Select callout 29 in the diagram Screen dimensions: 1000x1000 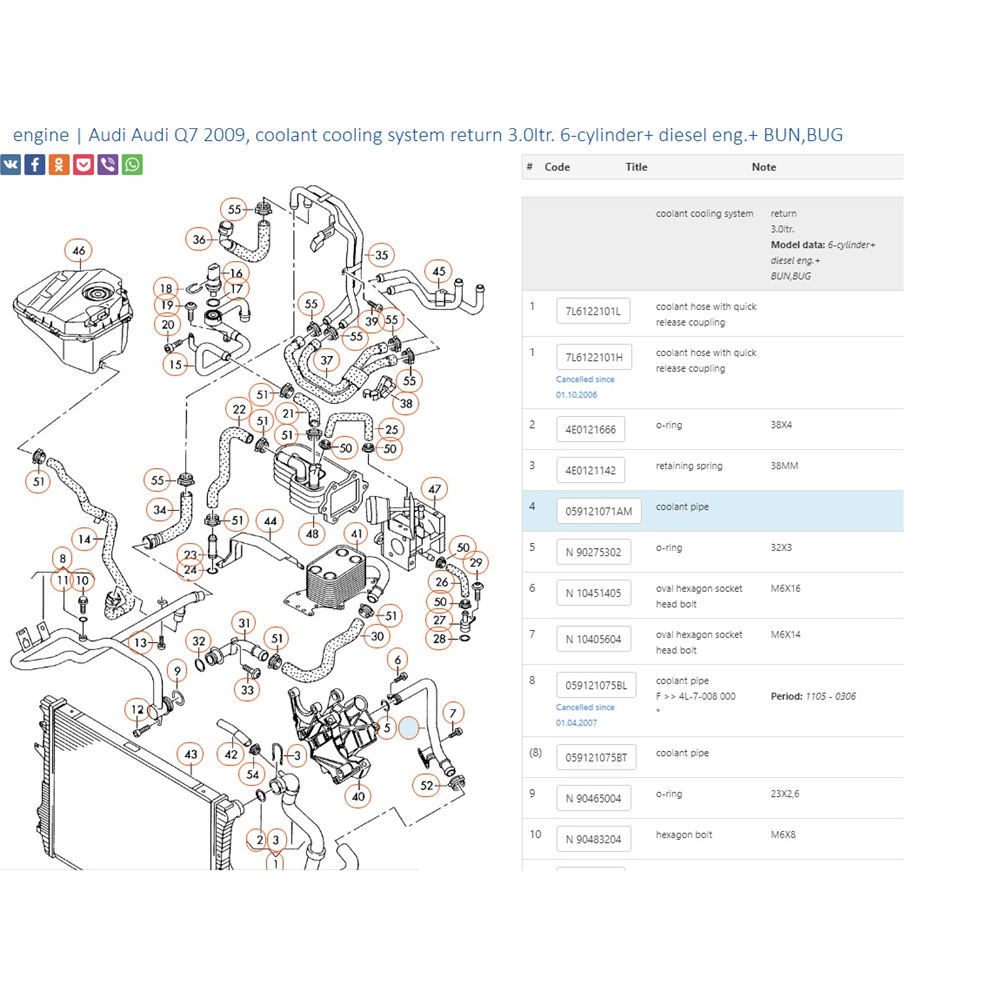(x=476, y=562)
